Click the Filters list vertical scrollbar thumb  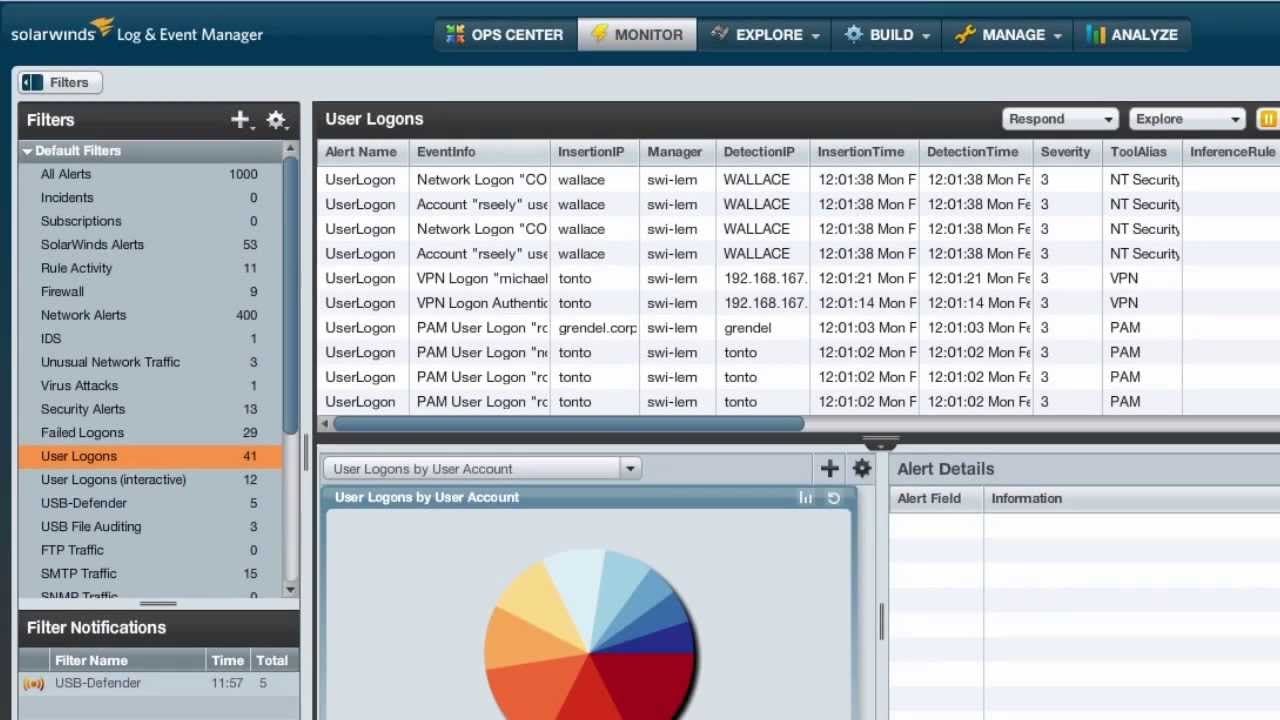click(291, 295)
